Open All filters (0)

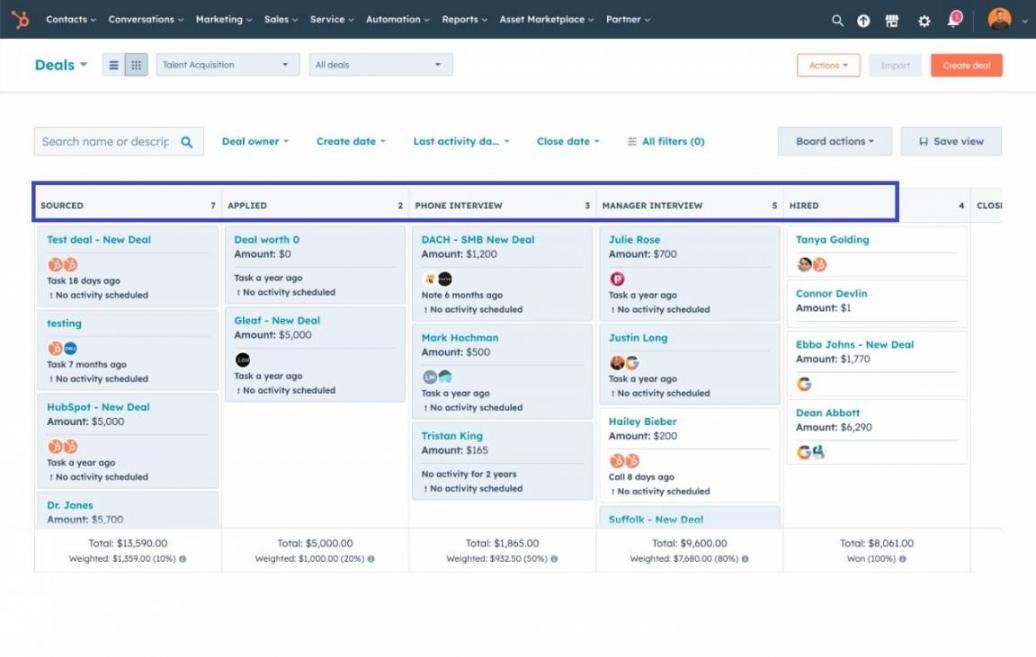click(x=666, y=141)
